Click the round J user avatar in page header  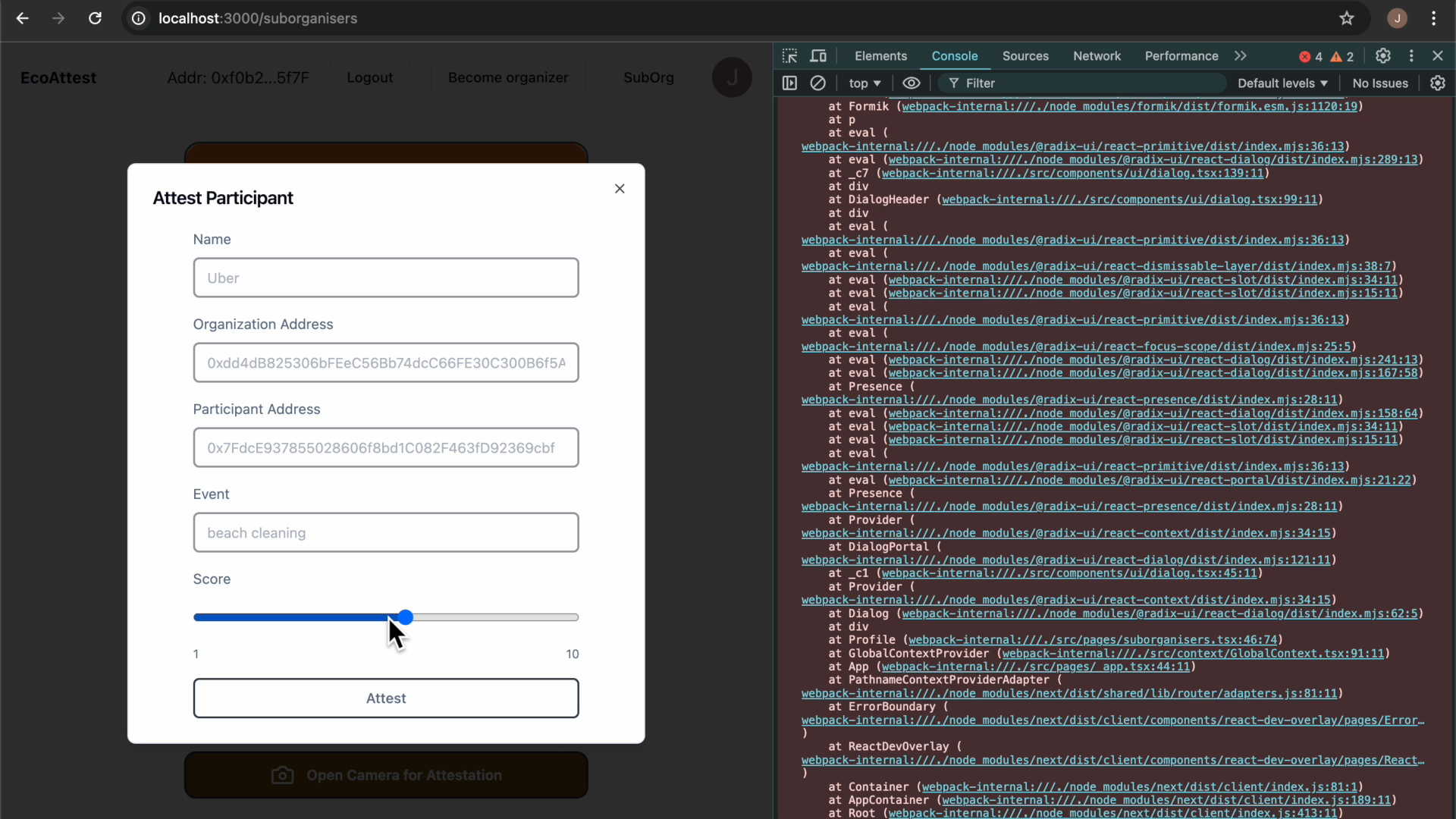pyautogui.click(x=732, y=77)
